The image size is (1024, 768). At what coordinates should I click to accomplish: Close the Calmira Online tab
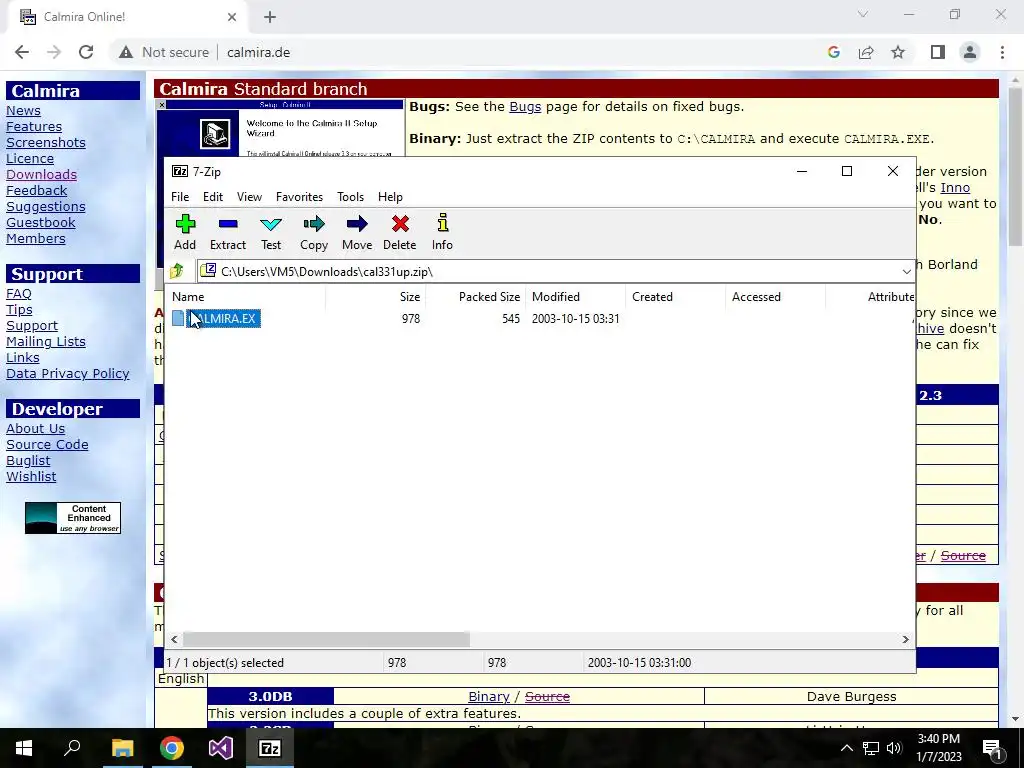pos(232,17)
